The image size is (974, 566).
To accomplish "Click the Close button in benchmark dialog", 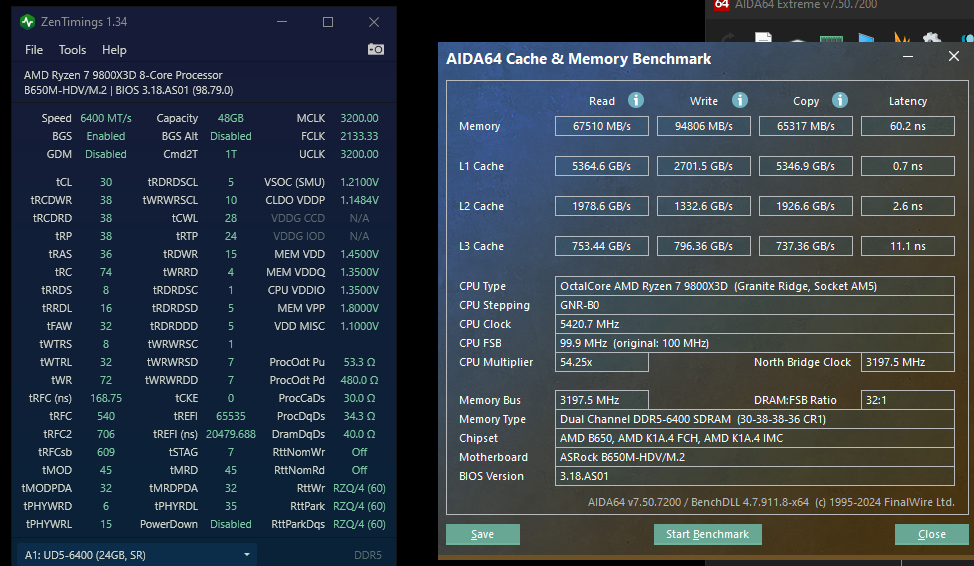I will 932,534.
